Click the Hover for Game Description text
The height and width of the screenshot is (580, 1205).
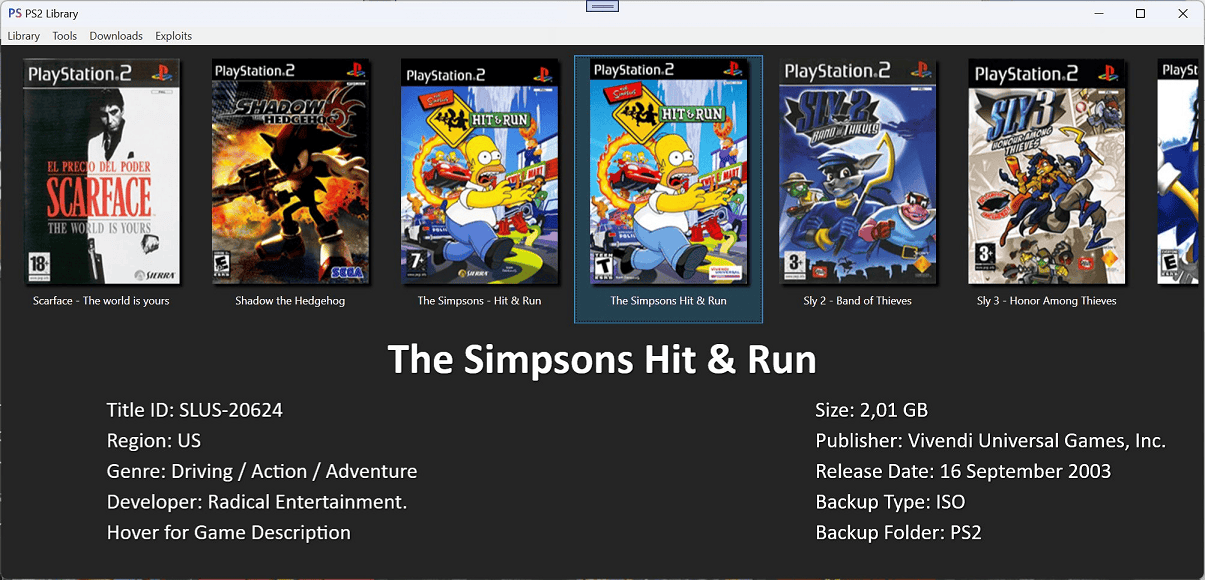[x=229, y=532]
